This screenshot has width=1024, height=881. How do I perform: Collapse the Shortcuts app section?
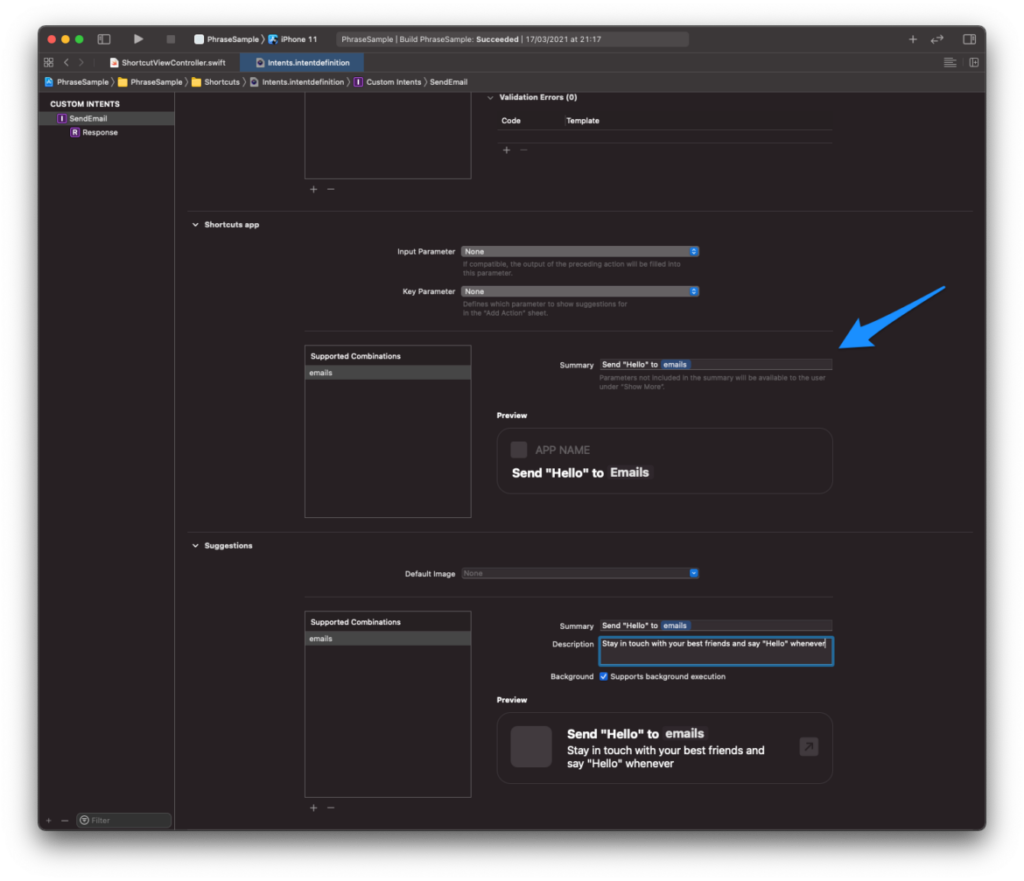(195, 225)
